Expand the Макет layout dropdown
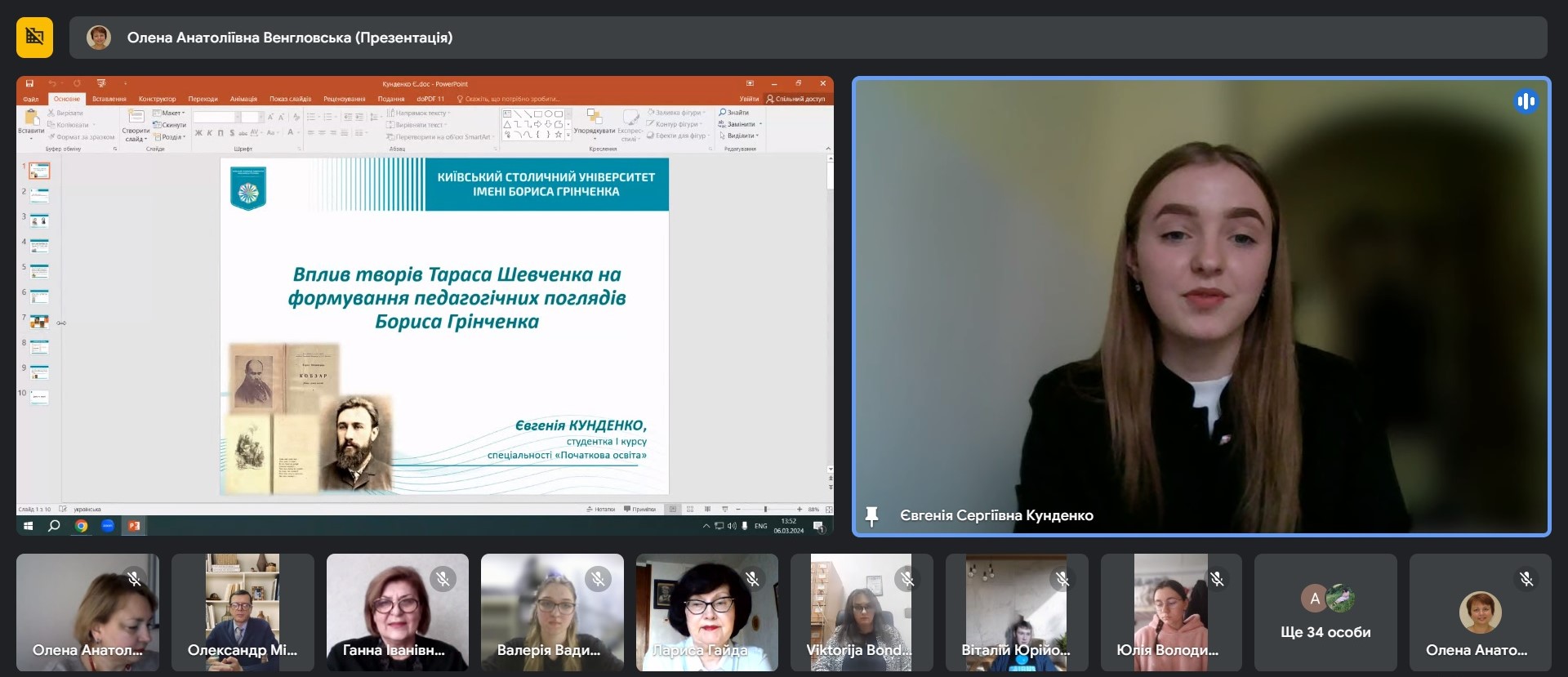Image resolution: width=1568 pixels, height=677 pixels. pos(170,114)
